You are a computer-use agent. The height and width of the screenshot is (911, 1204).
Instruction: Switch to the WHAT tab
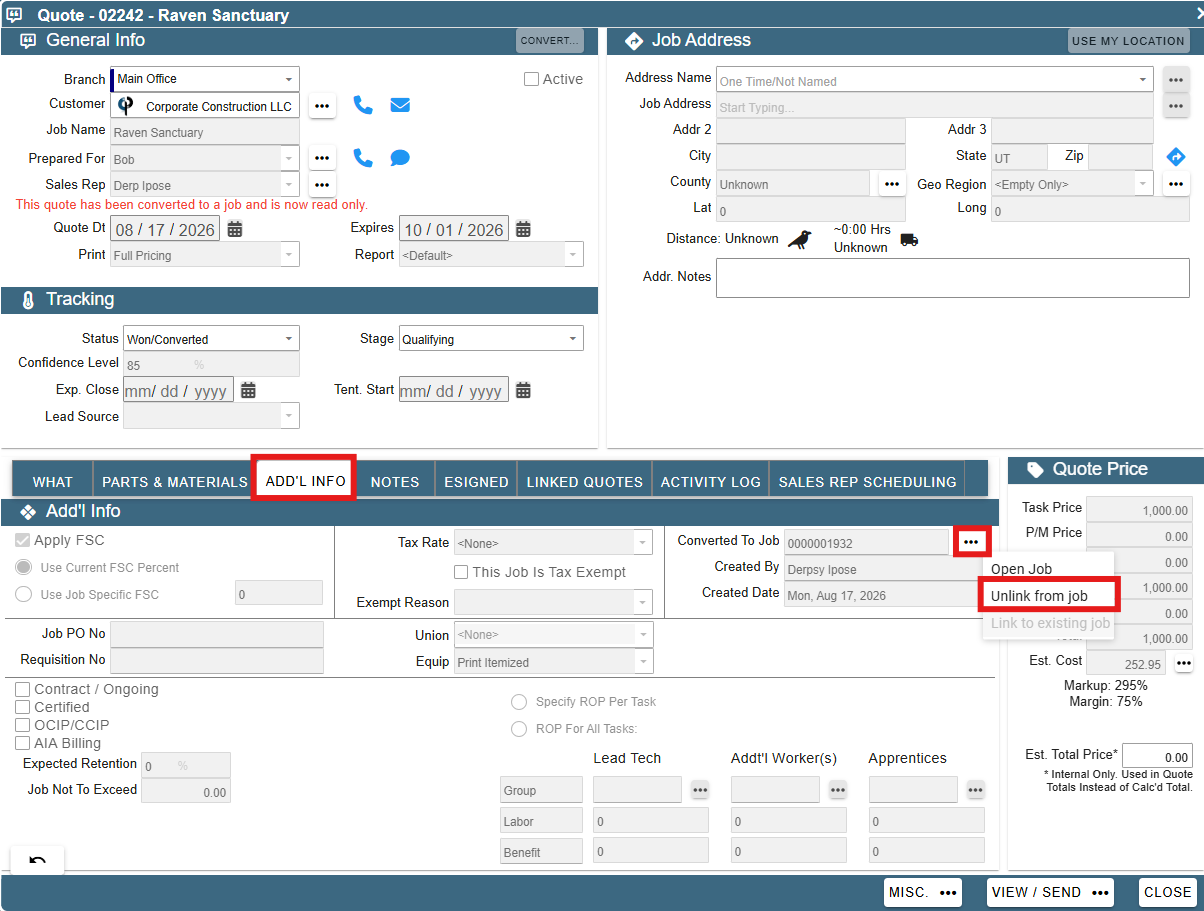click(53, 481)
